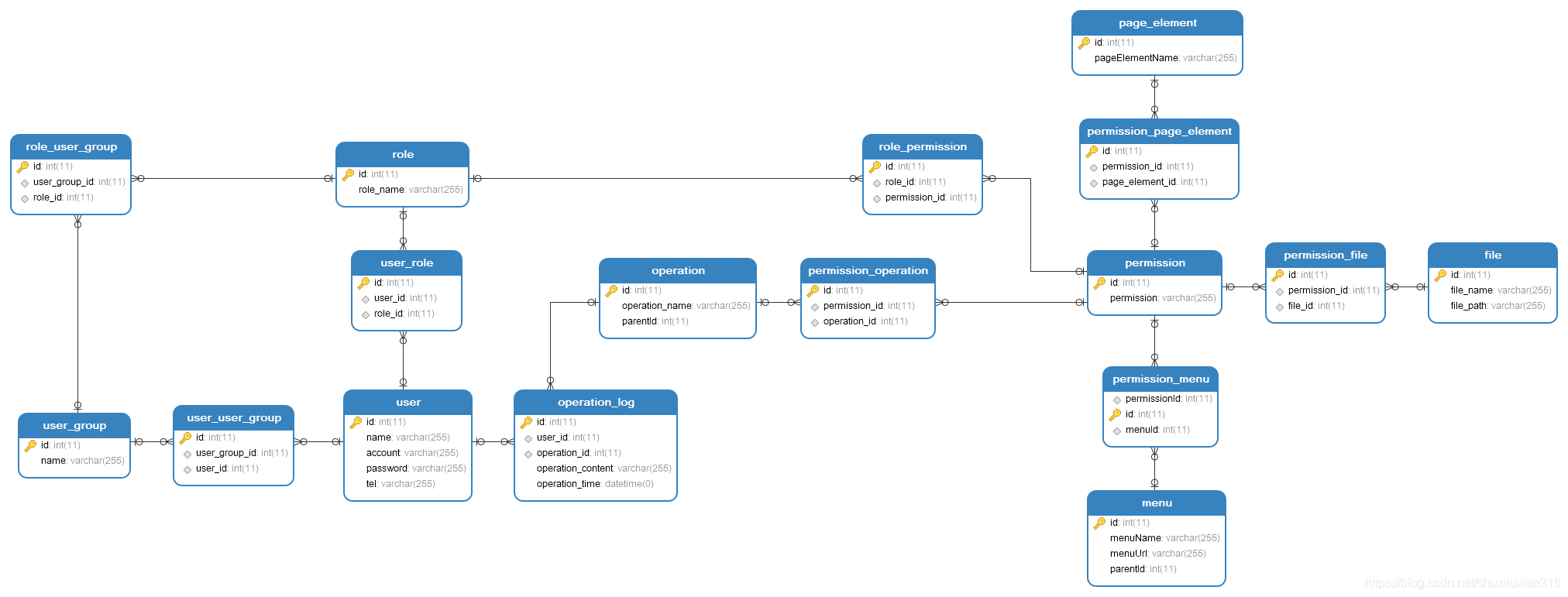Click diamond icon beside role_id in role_permission
Image resolution: width=1568 pixels, height=597 pixels.
click(x=877, y=183)
